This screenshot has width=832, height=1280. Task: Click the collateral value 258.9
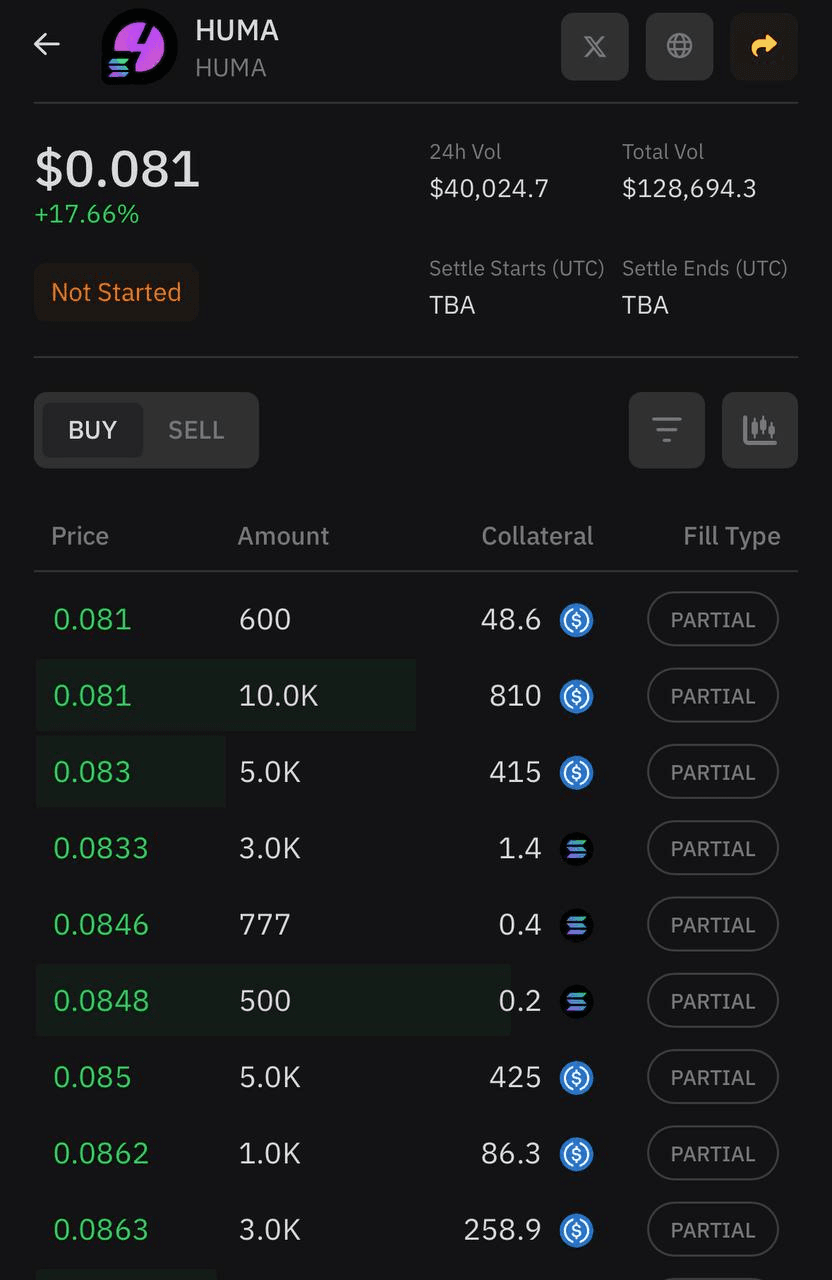(502, 1229)
